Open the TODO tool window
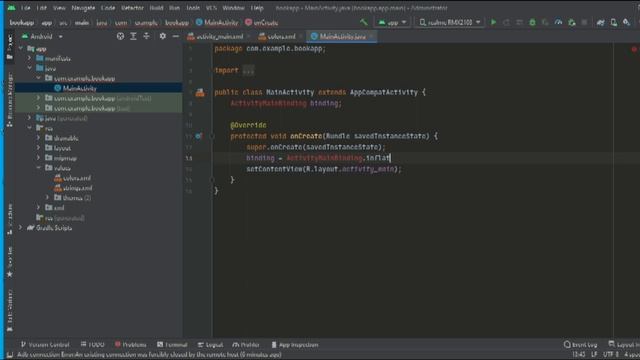The height and width of the screenshot is (360, 640). pos(93,345)
